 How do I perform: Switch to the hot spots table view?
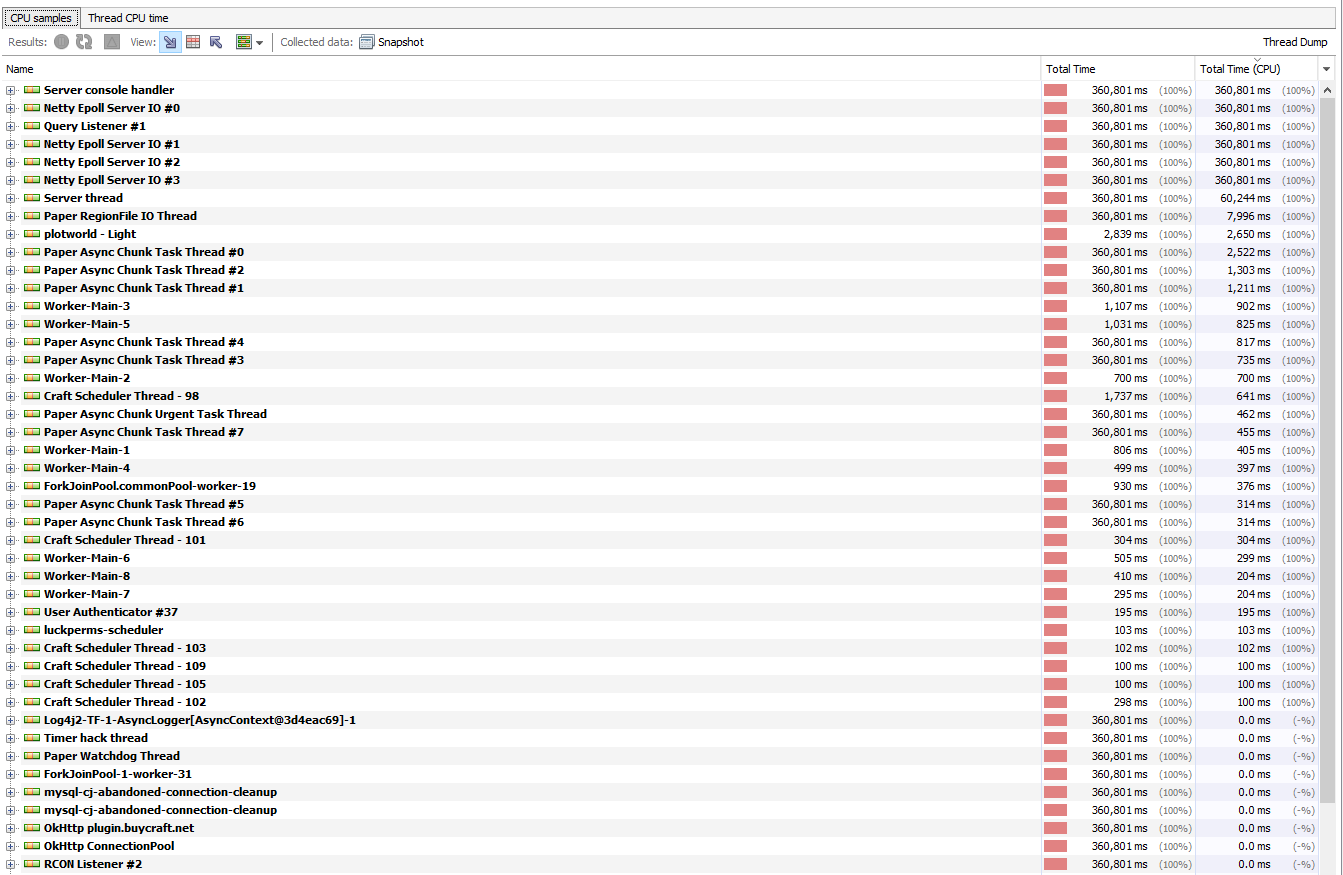193,42
